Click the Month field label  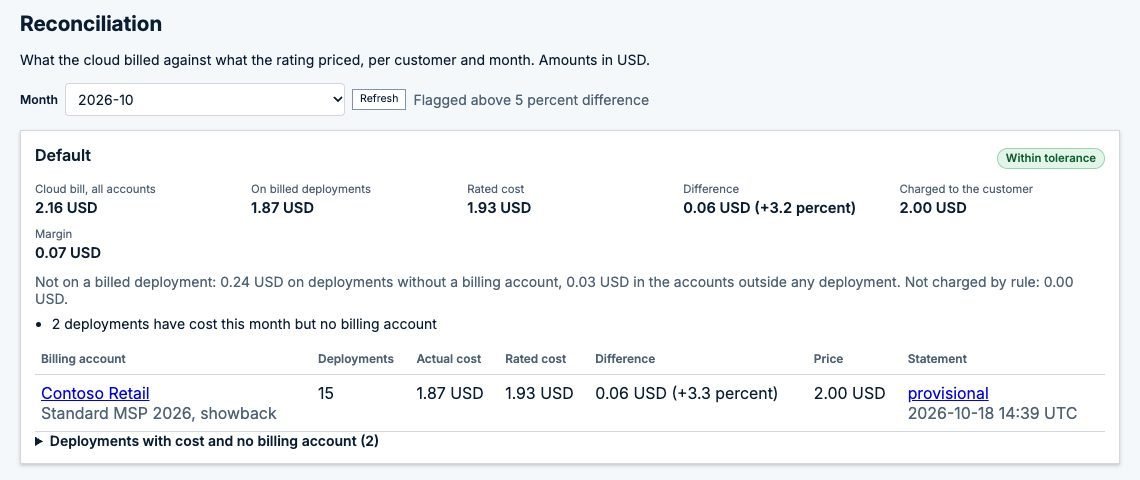pos(39,100)
